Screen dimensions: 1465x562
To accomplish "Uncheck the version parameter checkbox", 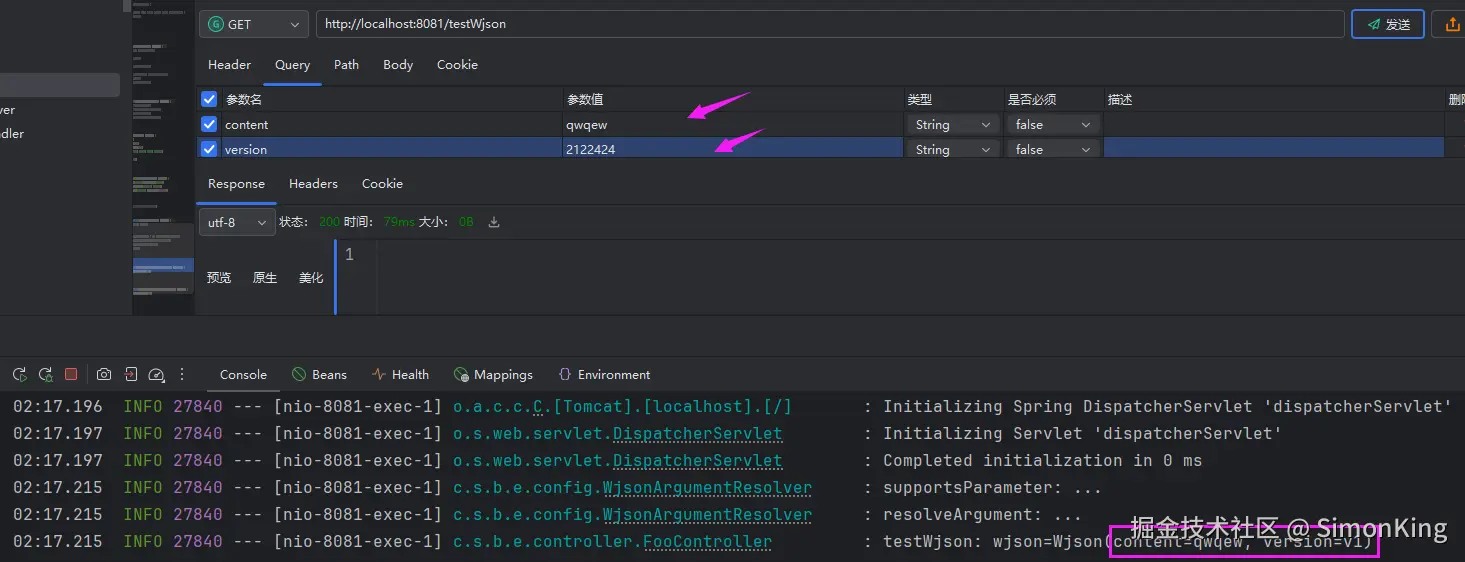I will pos(209,149).
